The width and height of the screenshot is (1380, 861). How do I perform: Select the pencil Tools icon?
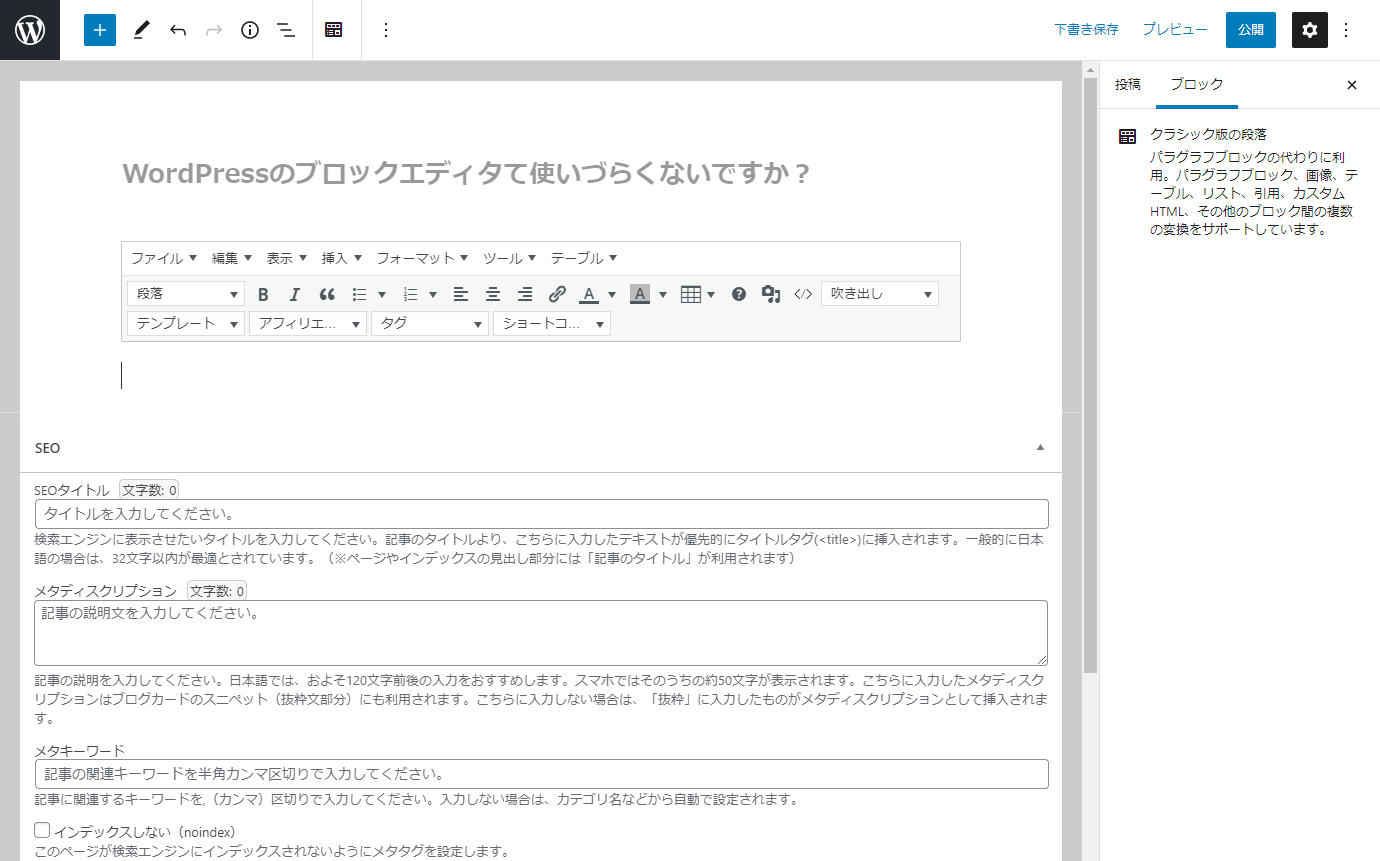140,30
